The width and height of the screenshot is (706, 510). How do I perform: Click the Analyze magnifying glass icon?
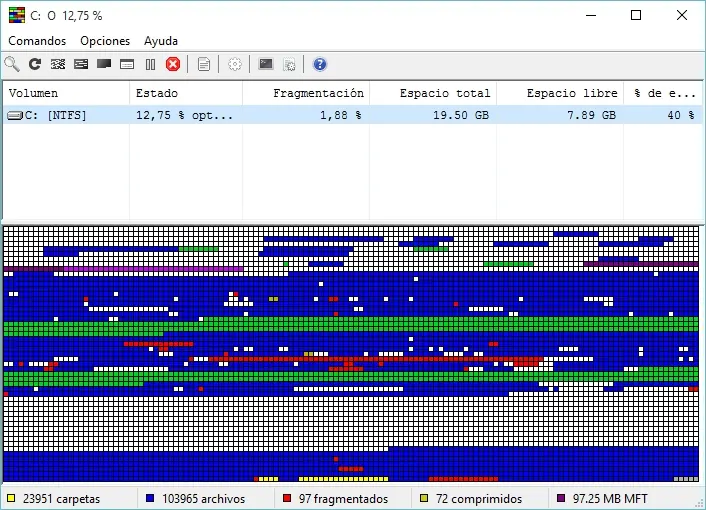[12, 64]
